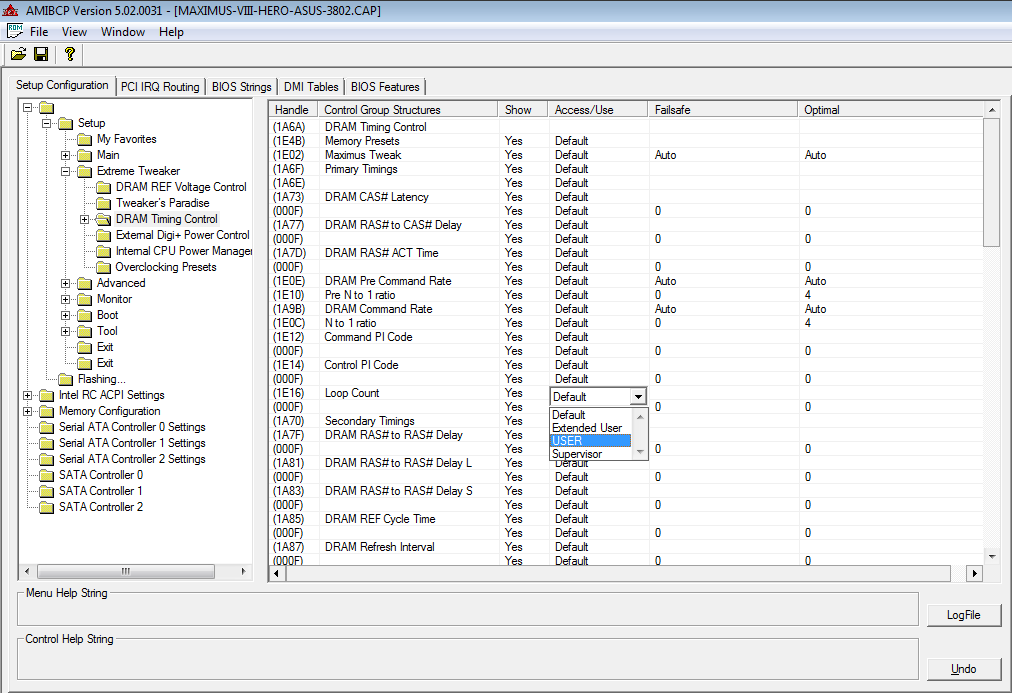Click the Tweaker's Paradise folder icon
Viewport: 1012px width, 693px height.
(103, 203)
